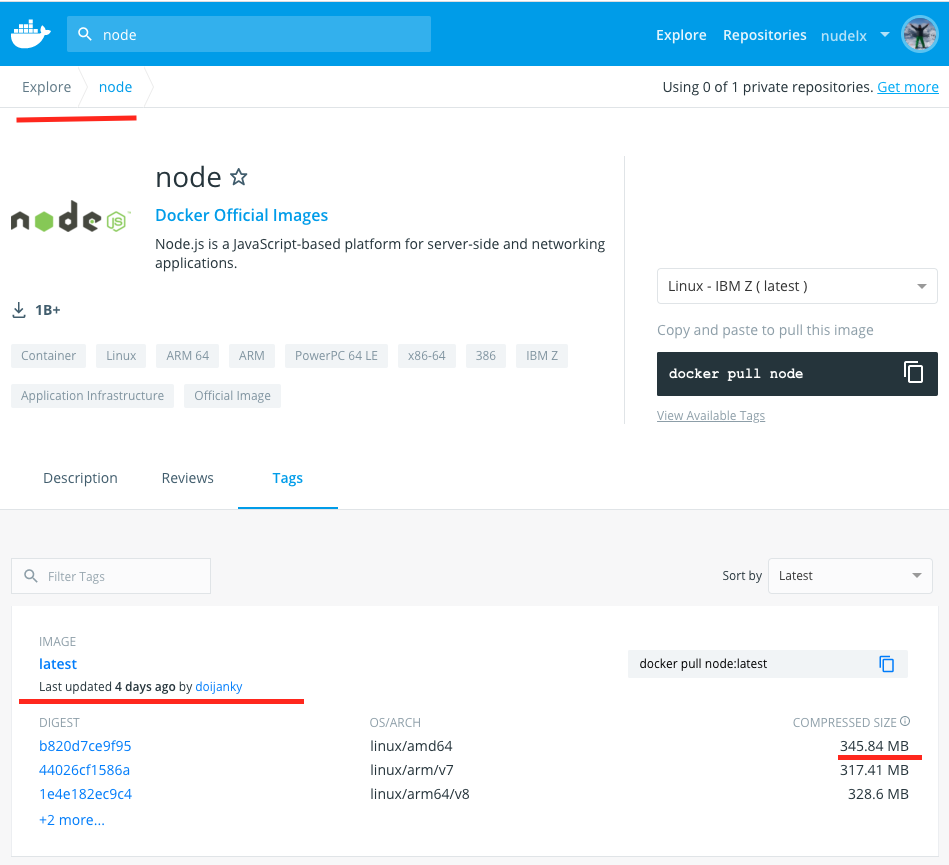
Task: Select the Tags tab
Action: coord(287,478)
